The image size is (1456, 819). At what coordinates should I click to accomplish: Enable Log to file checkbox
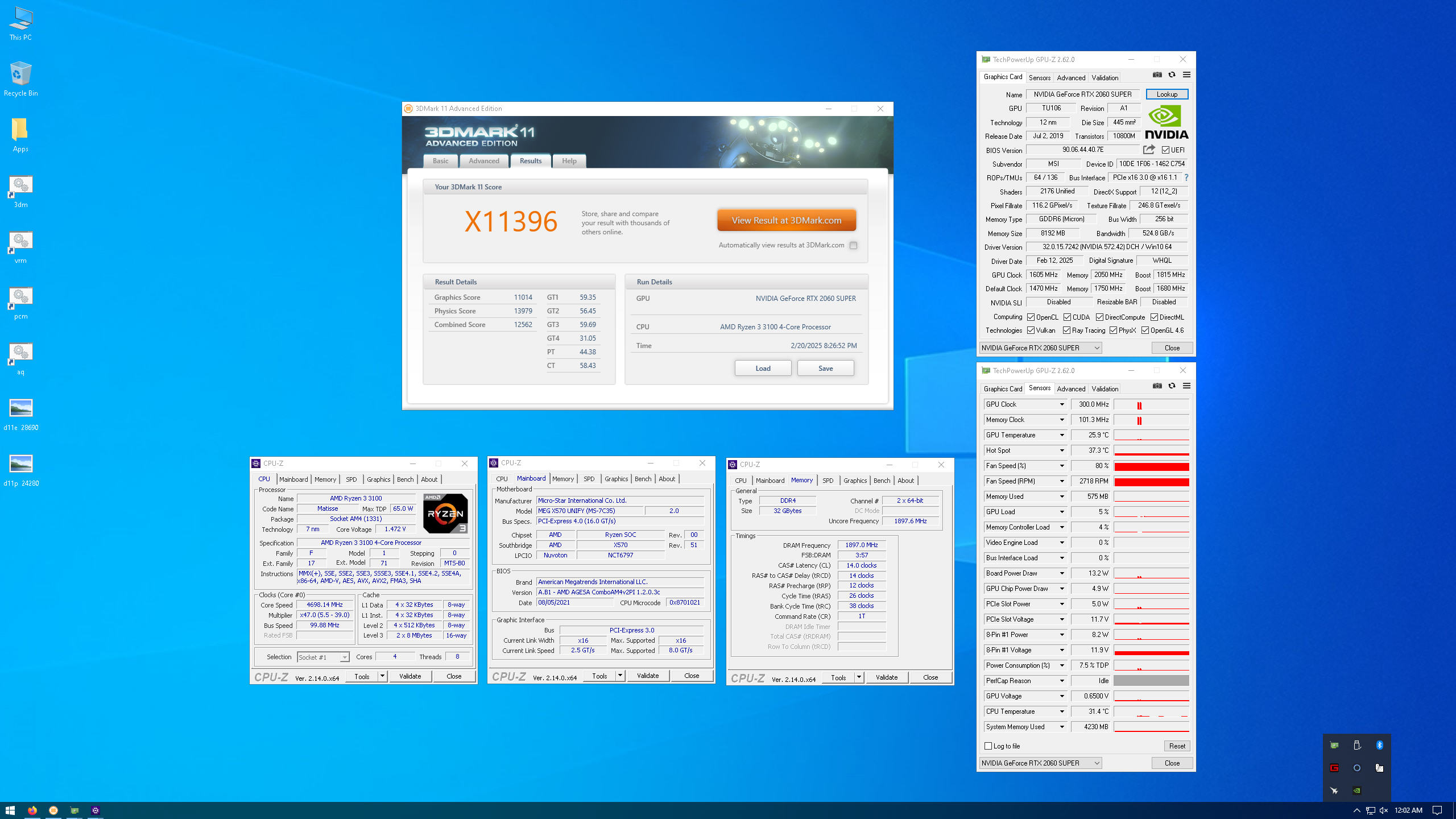click(x=988, y=746)
